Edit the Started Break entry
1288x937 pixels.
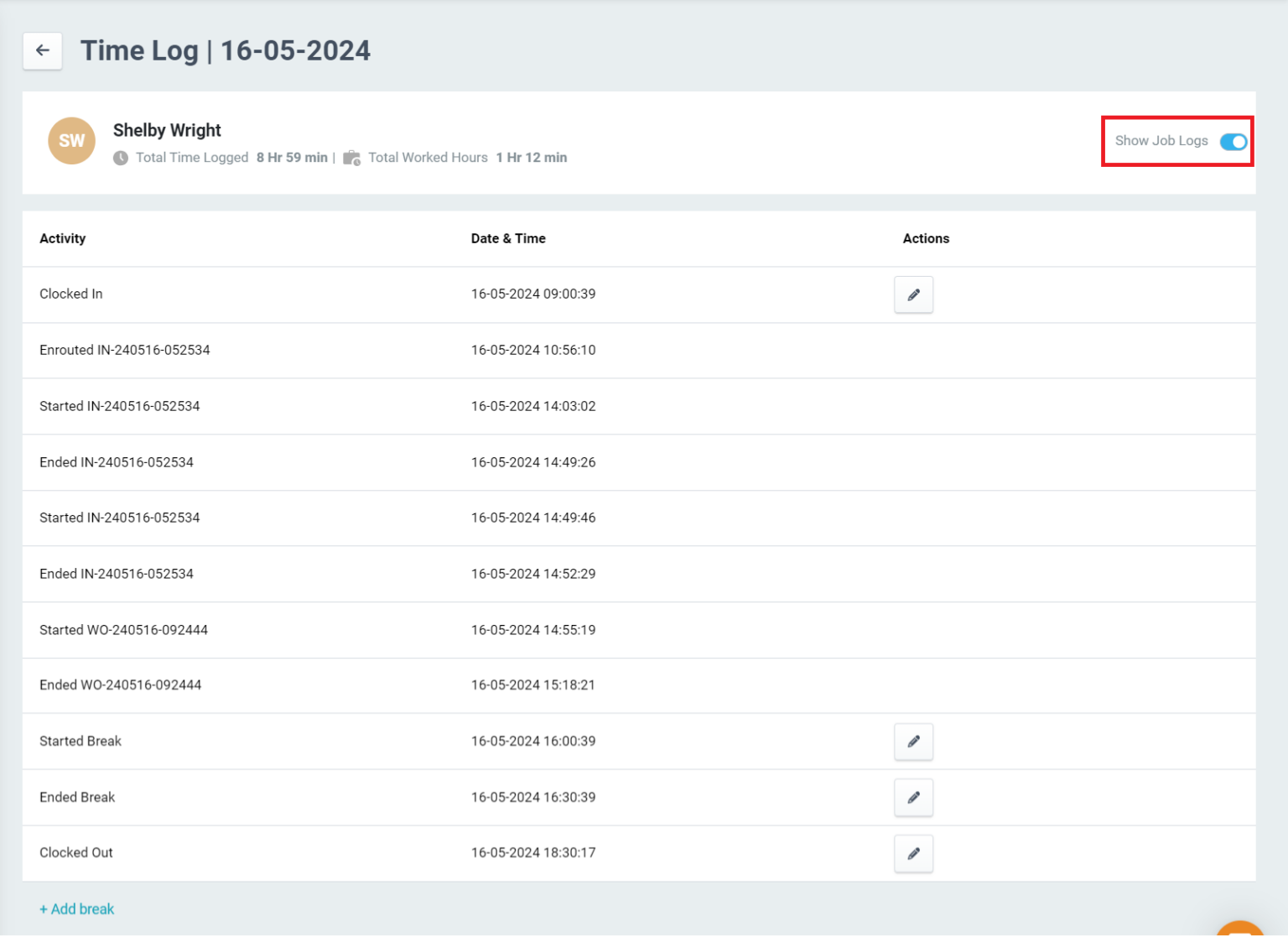tap(913, 742)
